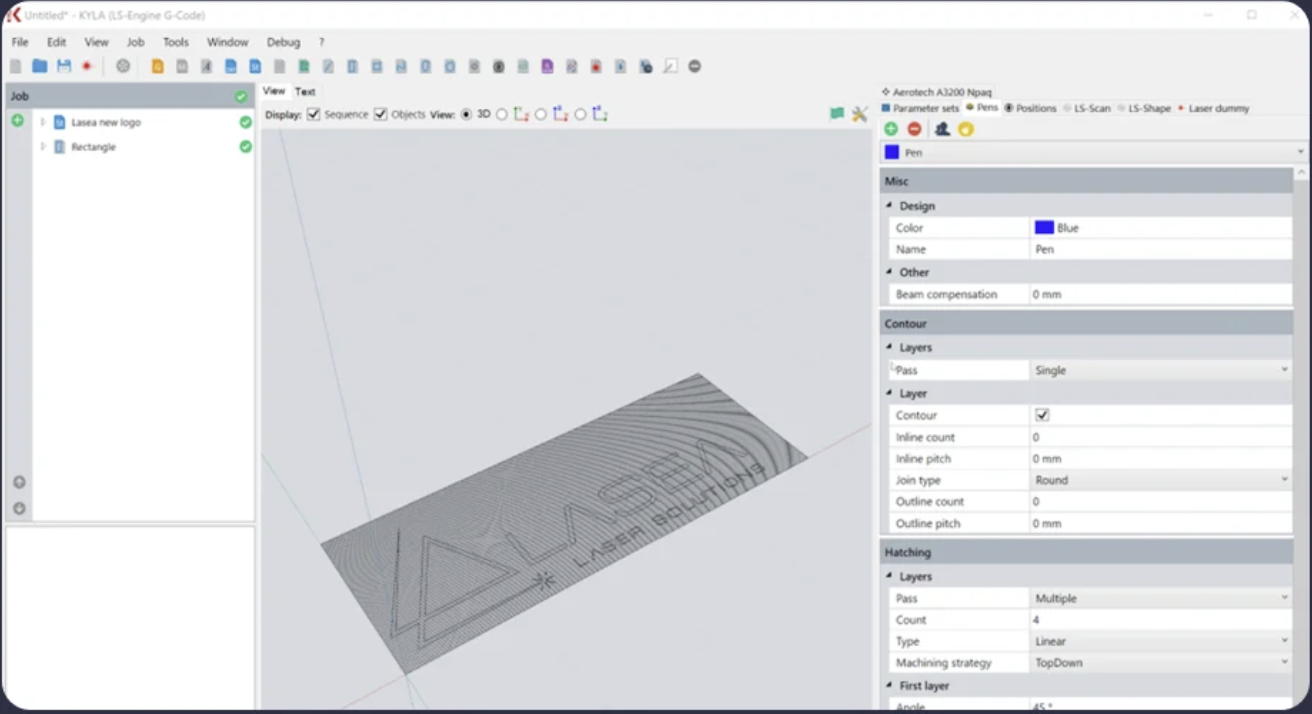
Task: Open the Machining strategy TopDown dropdown
Action: pos(1160,663)
